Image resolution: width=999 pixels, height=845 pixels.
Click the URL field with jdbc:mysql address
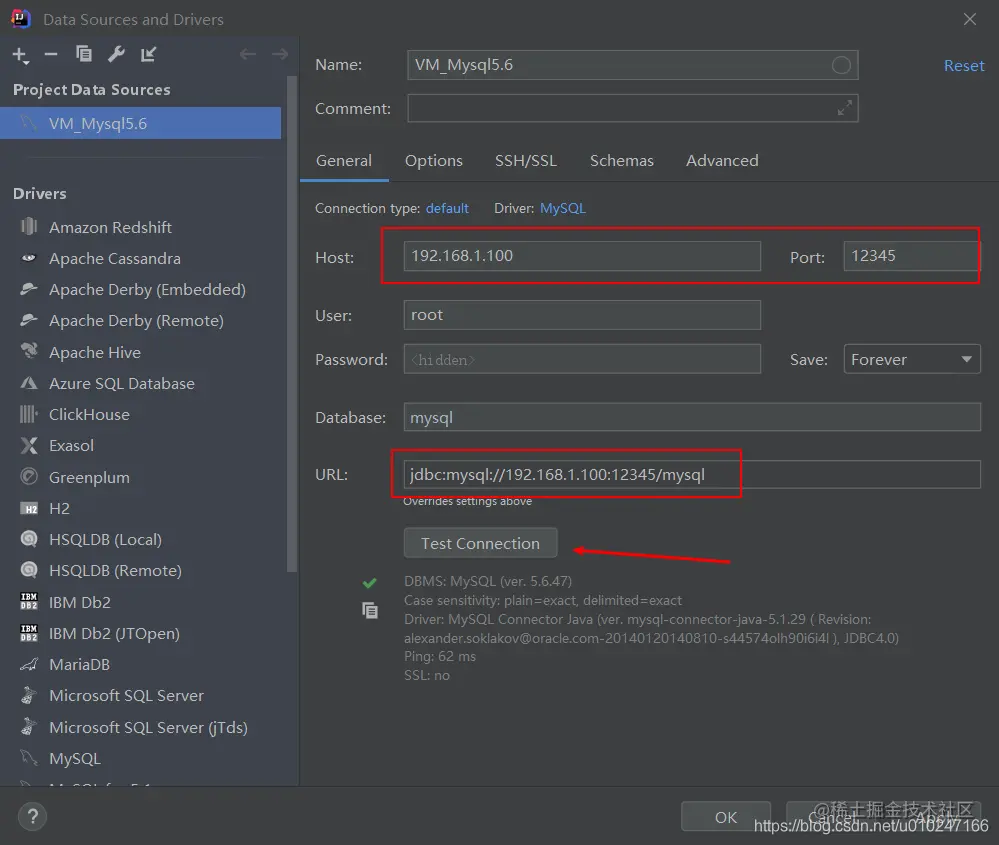(692, 475)
